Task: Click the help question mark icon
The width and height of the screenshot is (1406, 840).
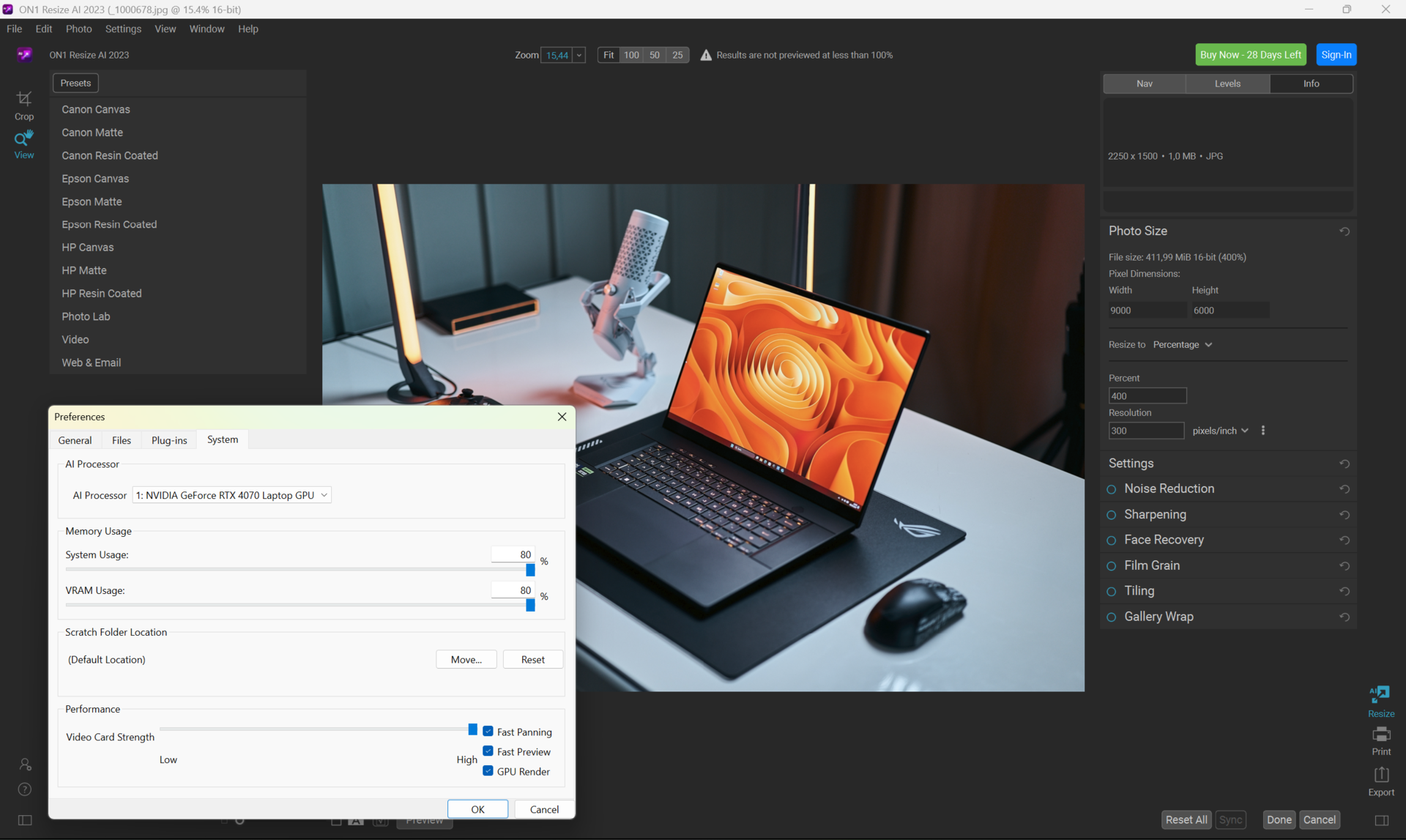Action: (x=25, y=789)
